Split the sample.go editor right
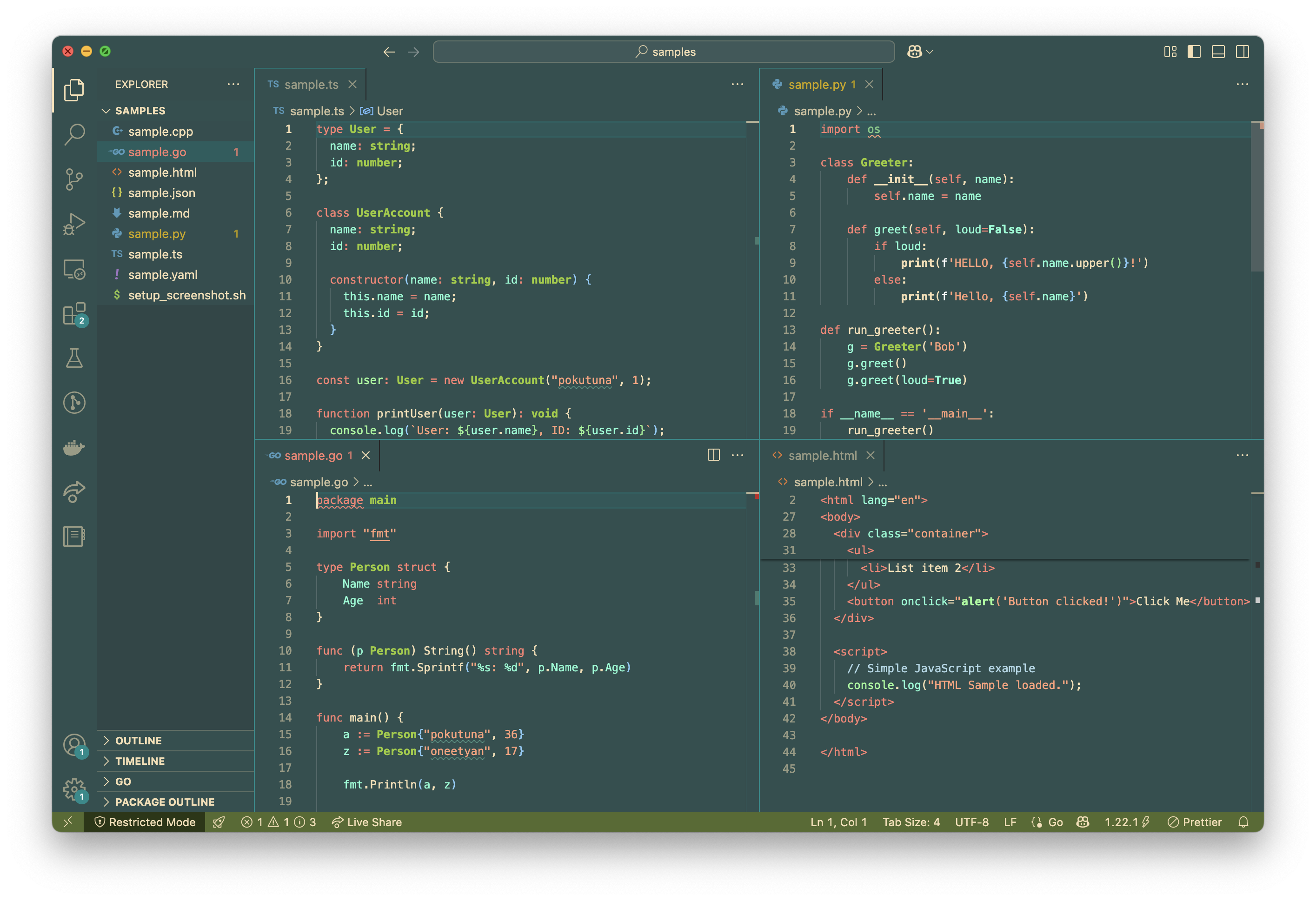 713,455
